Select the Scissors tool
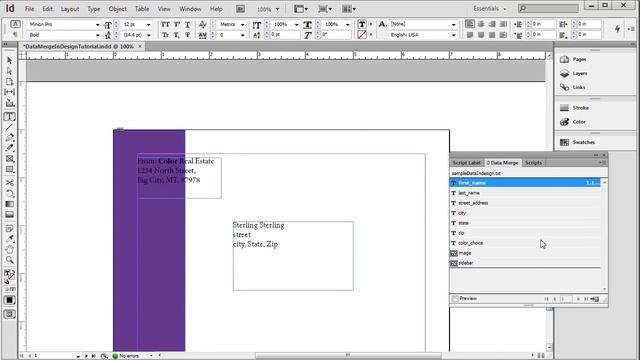 click(9, 182)
